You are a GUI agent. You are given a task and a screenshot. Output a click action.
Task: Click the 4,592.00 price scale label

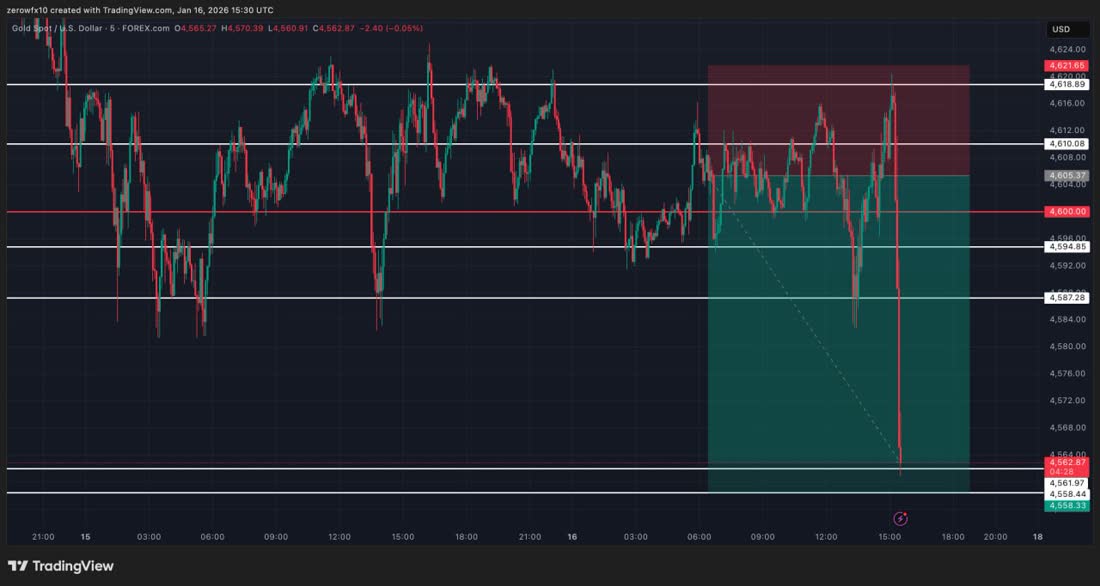click(x=1066, y=265)
